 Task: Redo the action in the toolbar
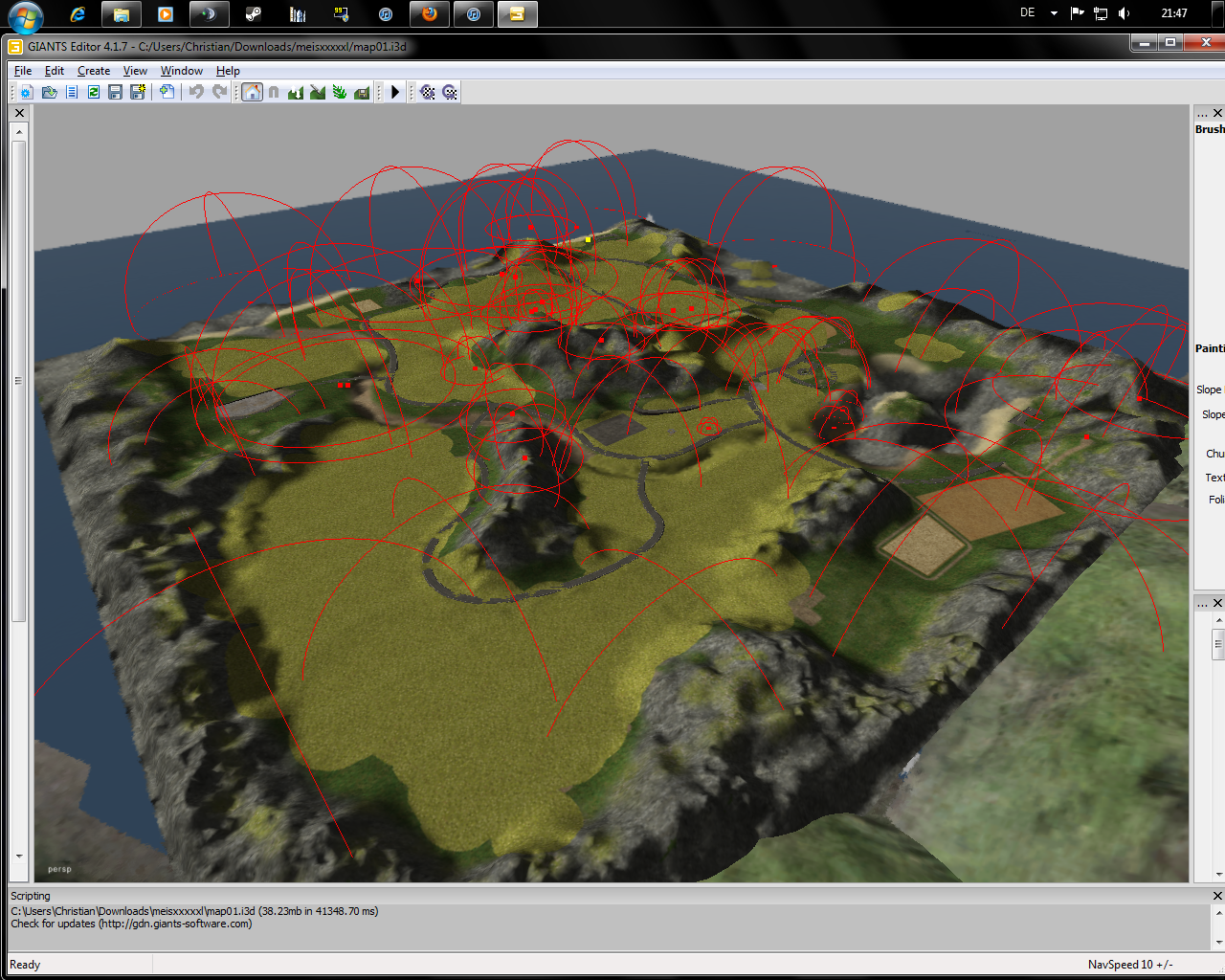(219, 92)
